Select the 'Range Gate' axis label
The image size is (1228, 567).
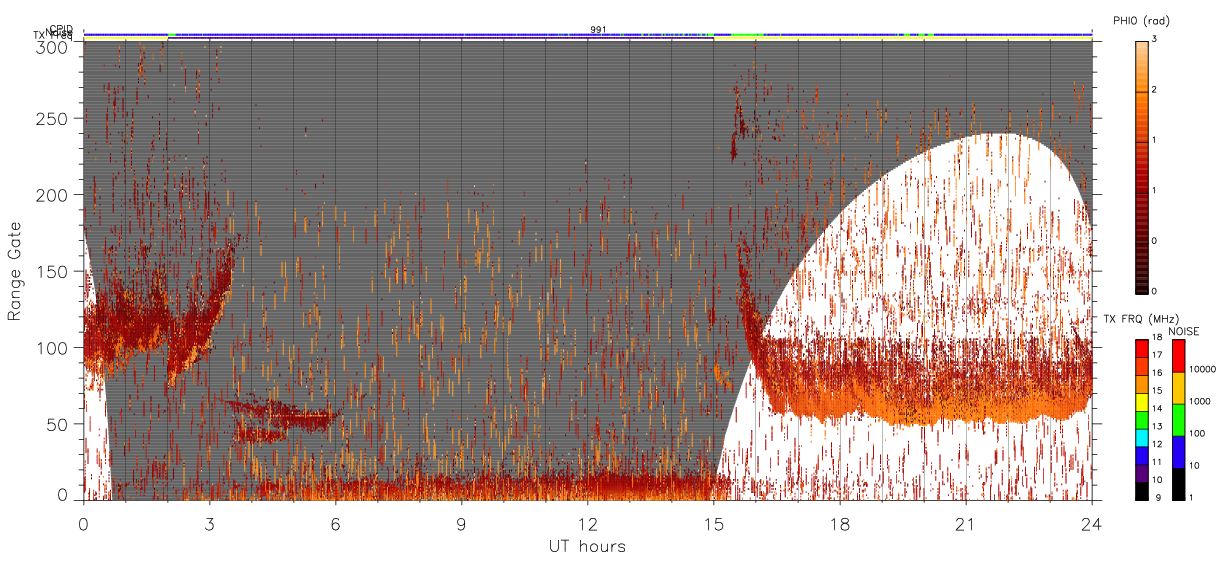(x=14, y=271)
